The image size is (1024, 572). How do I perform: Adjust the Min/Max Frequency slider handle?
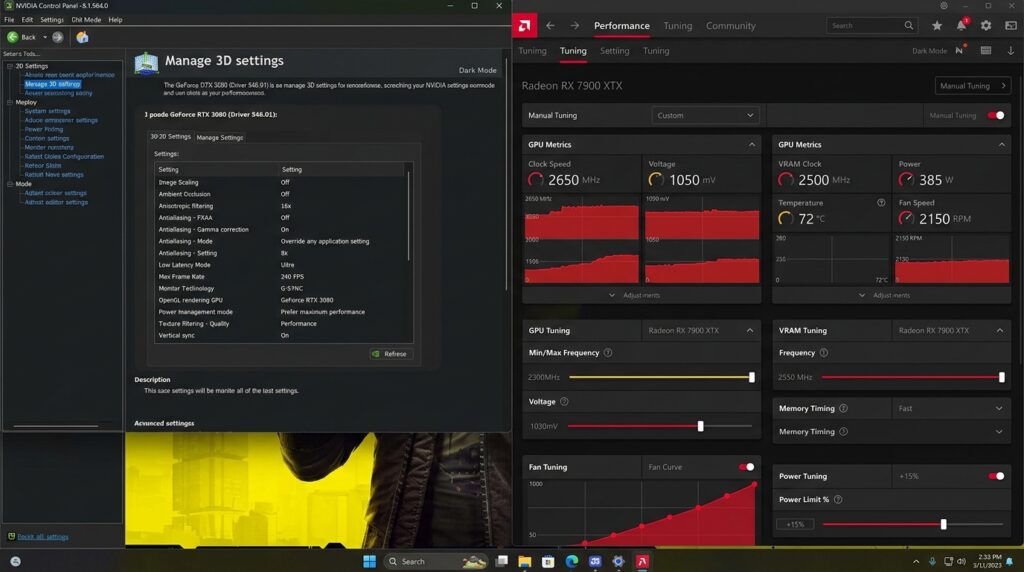pos(752,377)
